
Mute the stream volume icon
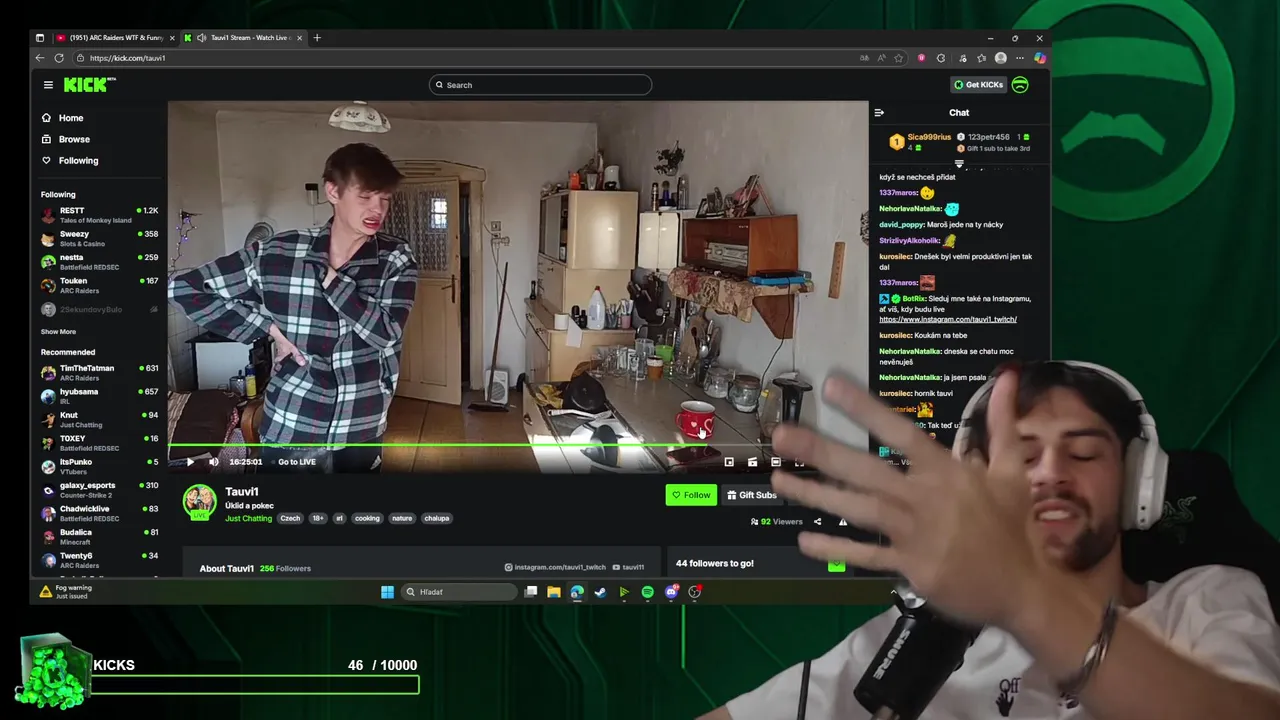click(x=213, y=462)
